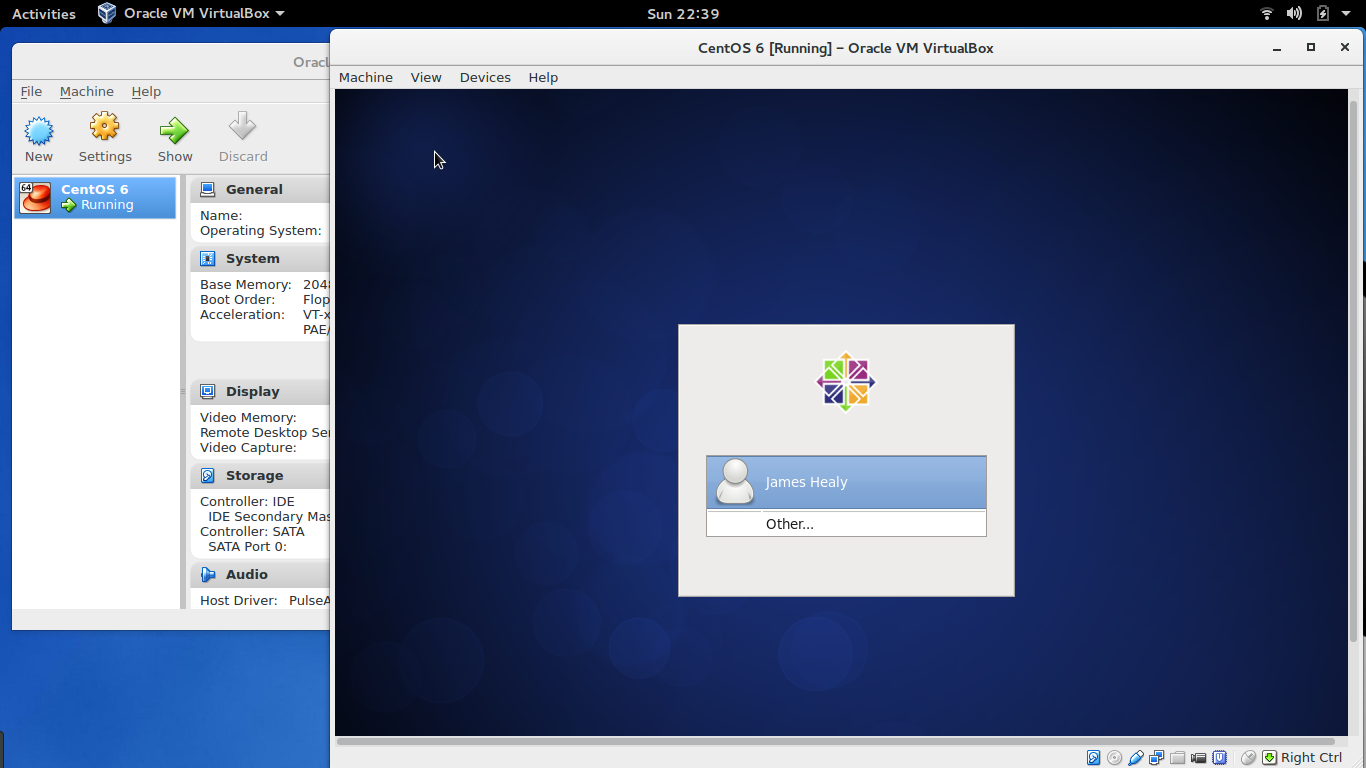Choose Other... on the login screen
Viewport: 1366px width, 768px height.
coord(846,524)
